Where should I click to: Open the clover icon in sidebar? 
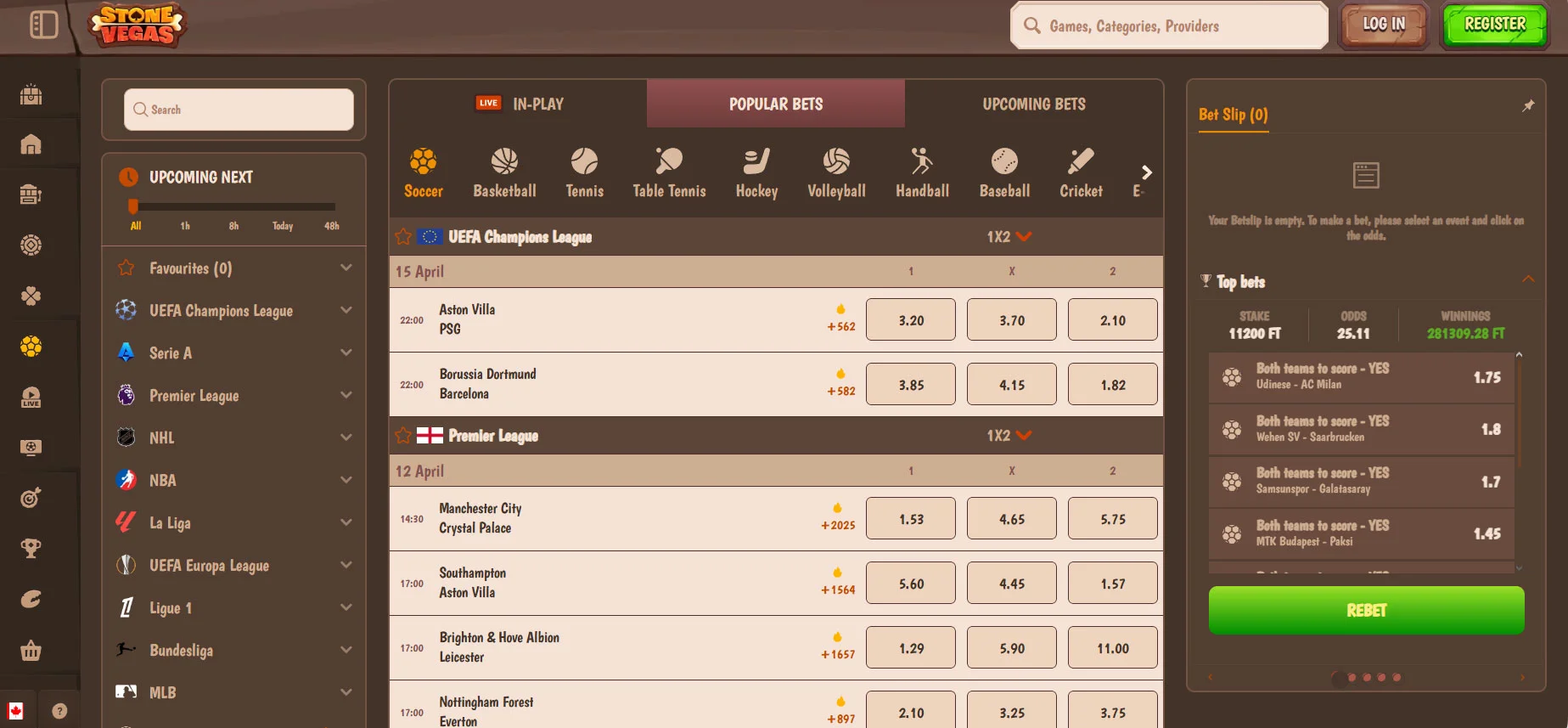pyautogui.click(x=31, y=296)
